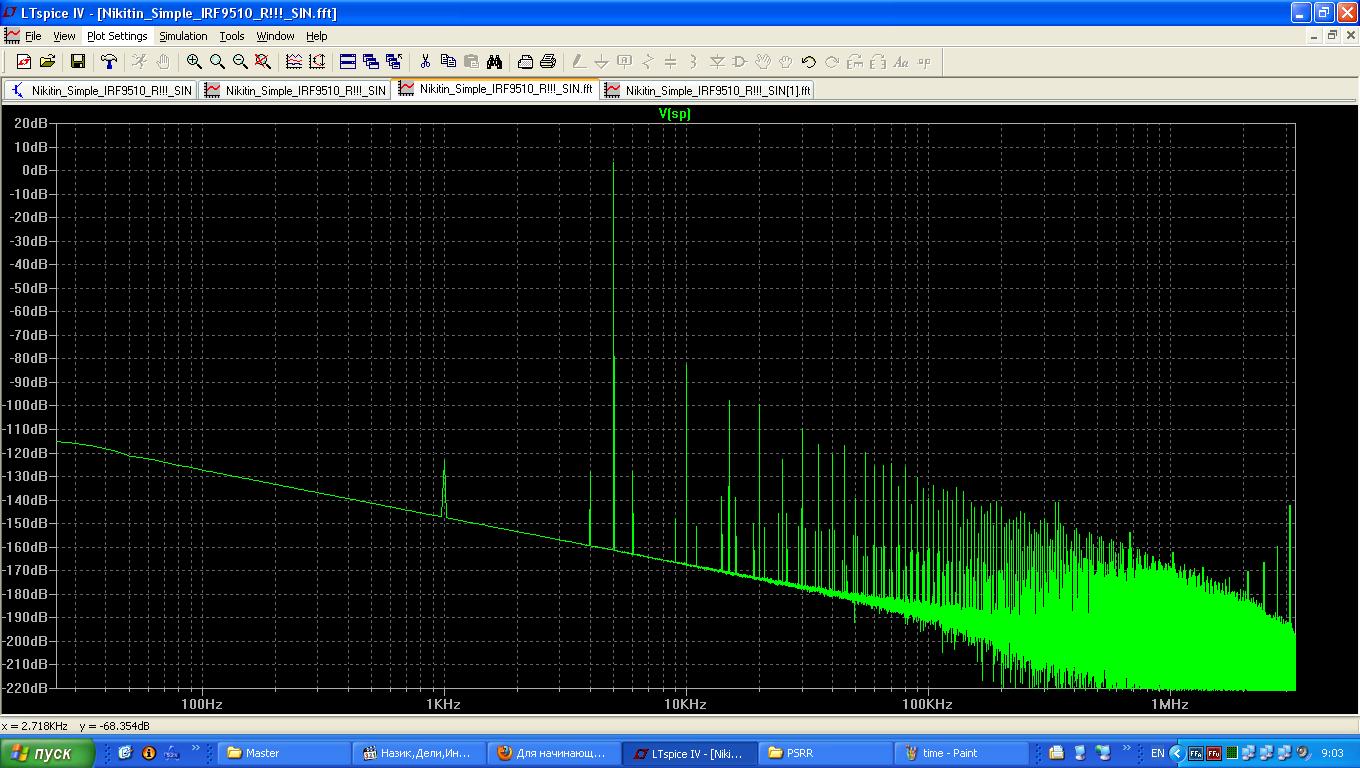This screenshot has width=1360, height=768.
Task: Click the 1KHz horizontal axis label
Action: 443,704
